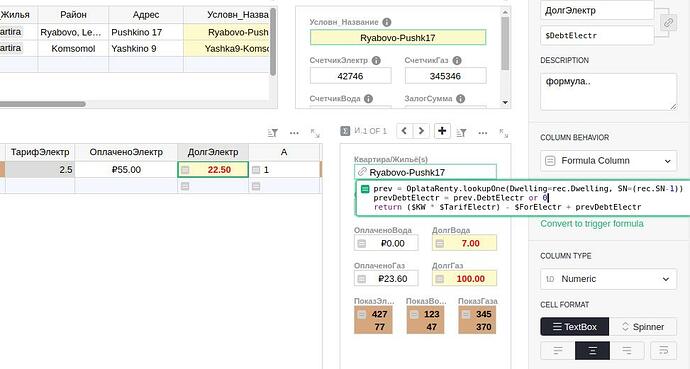This screenshot has height=369, width=690.
Task: Expand the table widget to fullscreen
Action: coord(315,133)
